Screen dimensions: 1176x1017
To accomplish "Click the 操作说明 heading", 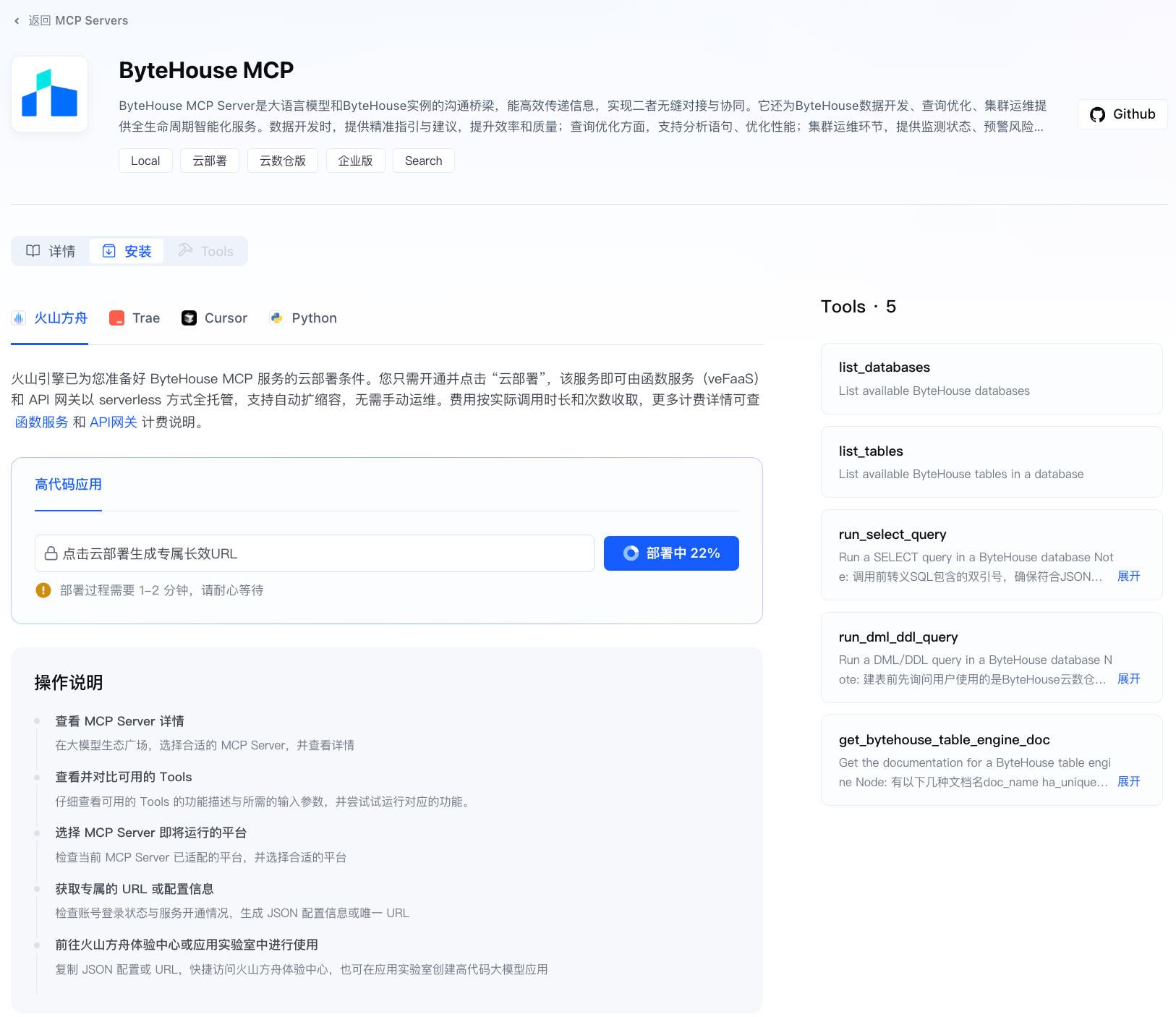I will click(69, 683).
